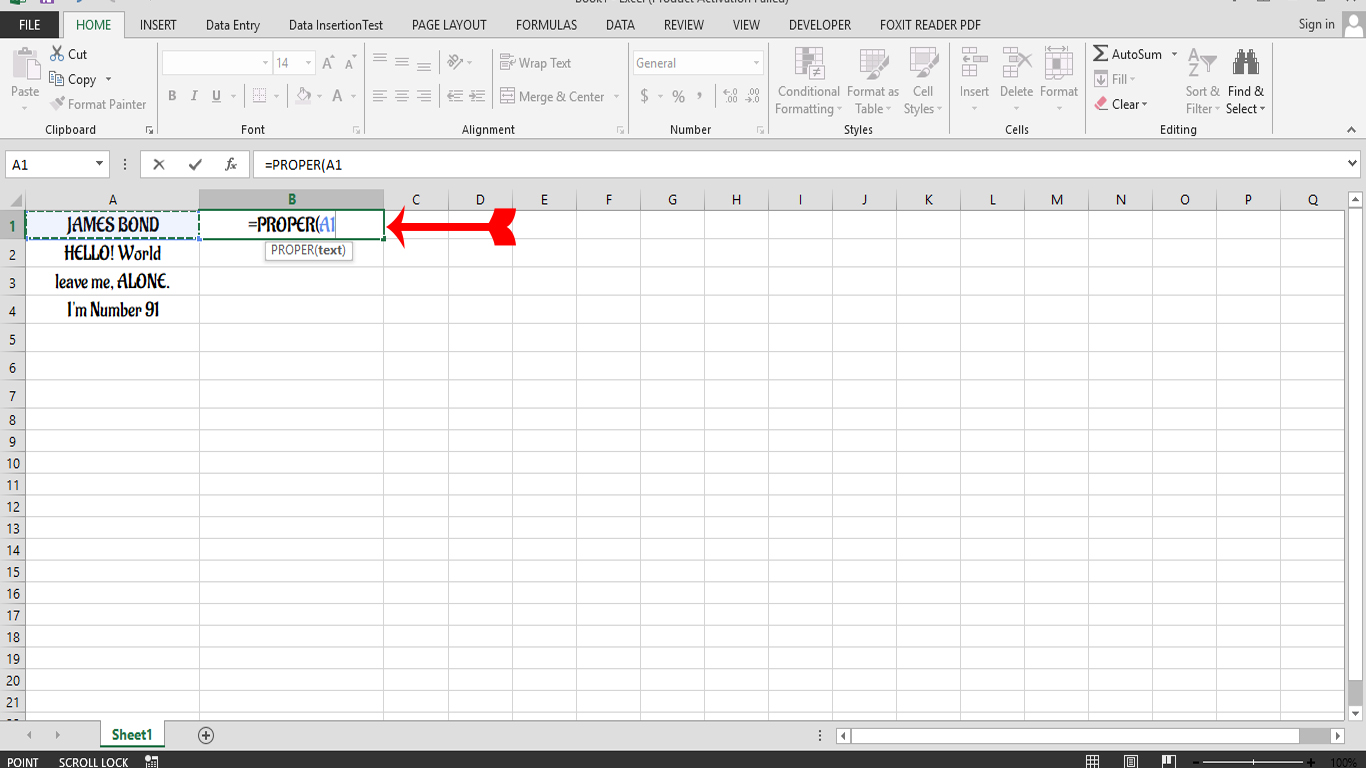Click the Middle Align icon

click(402, 62)
